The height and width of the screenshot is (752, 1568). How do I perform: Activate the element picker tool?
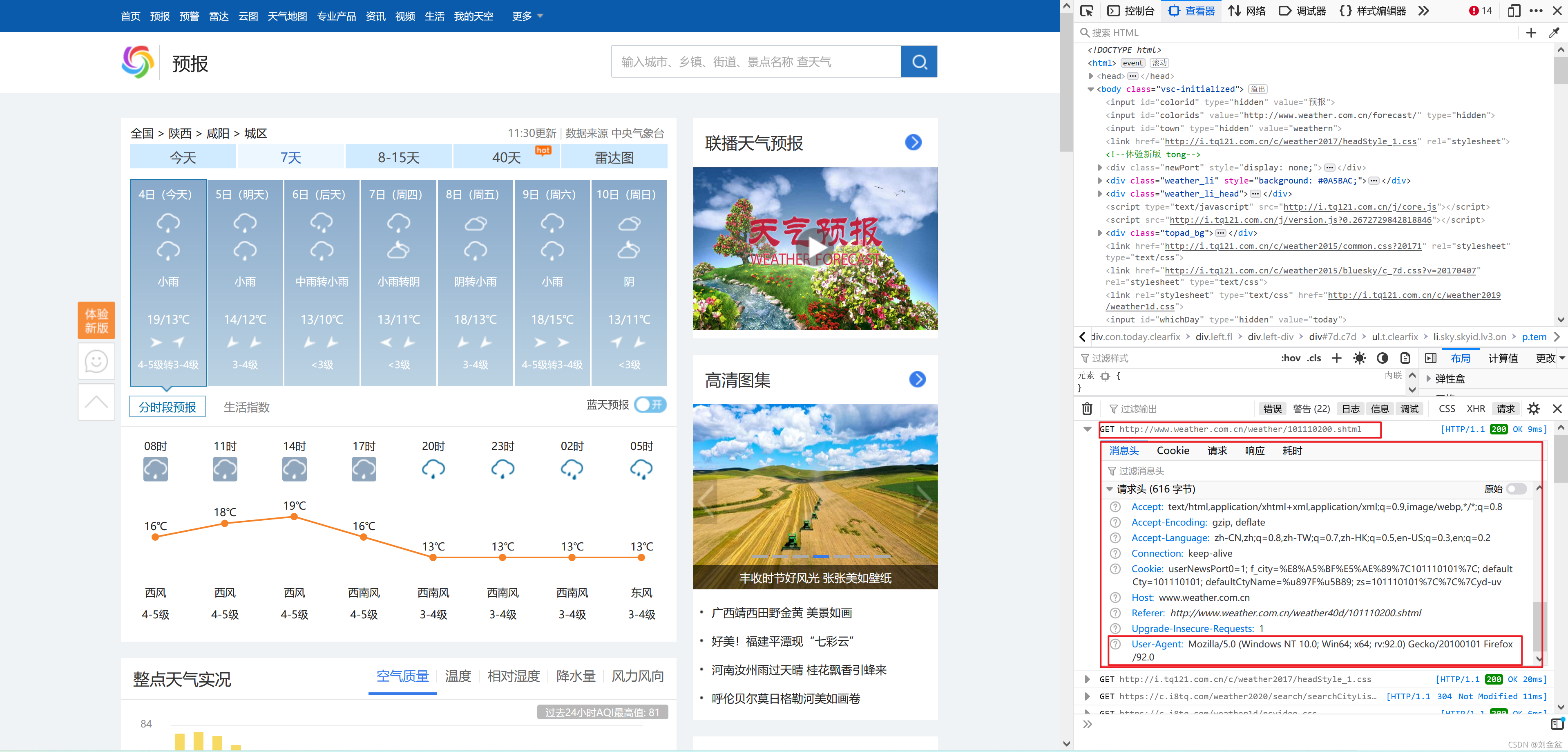coord(1086,10)
